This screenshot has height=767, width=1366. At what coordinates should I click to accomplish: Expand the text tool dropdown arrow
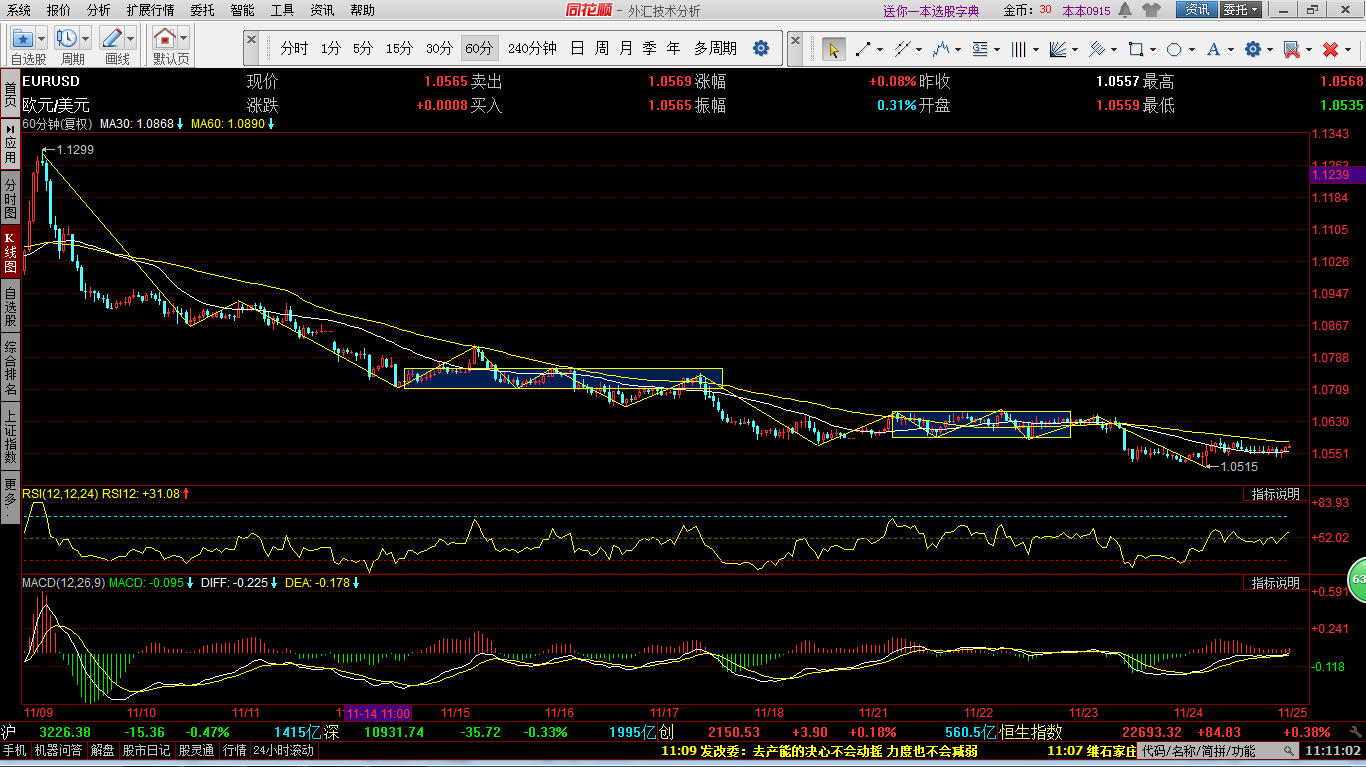[x=1230, y=49]
